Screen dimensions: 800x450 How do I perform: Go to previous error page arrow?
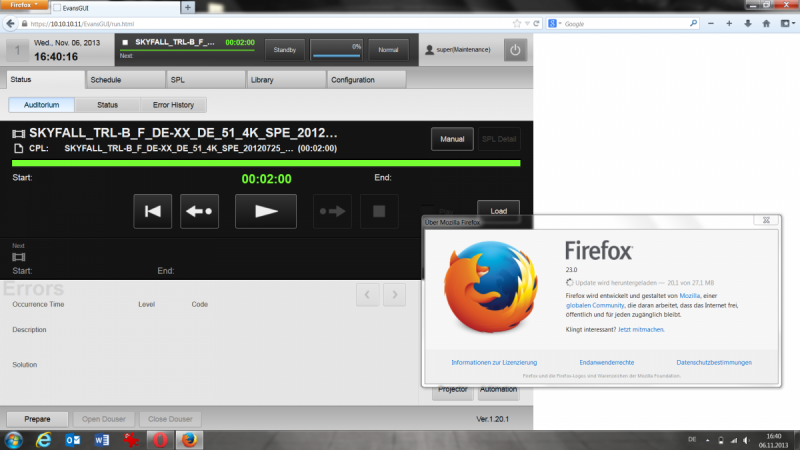(368, 294)
